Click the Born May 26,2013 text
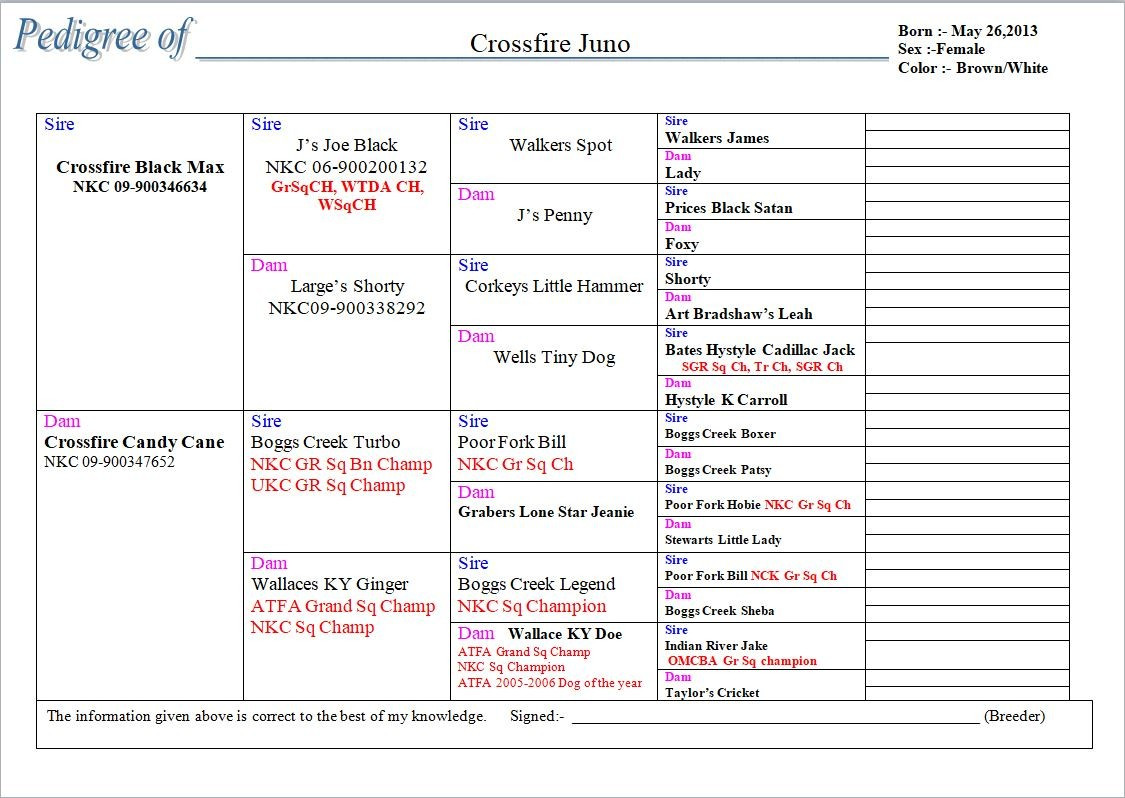This screenshot has width=1125, height=798. coord(967,31)
